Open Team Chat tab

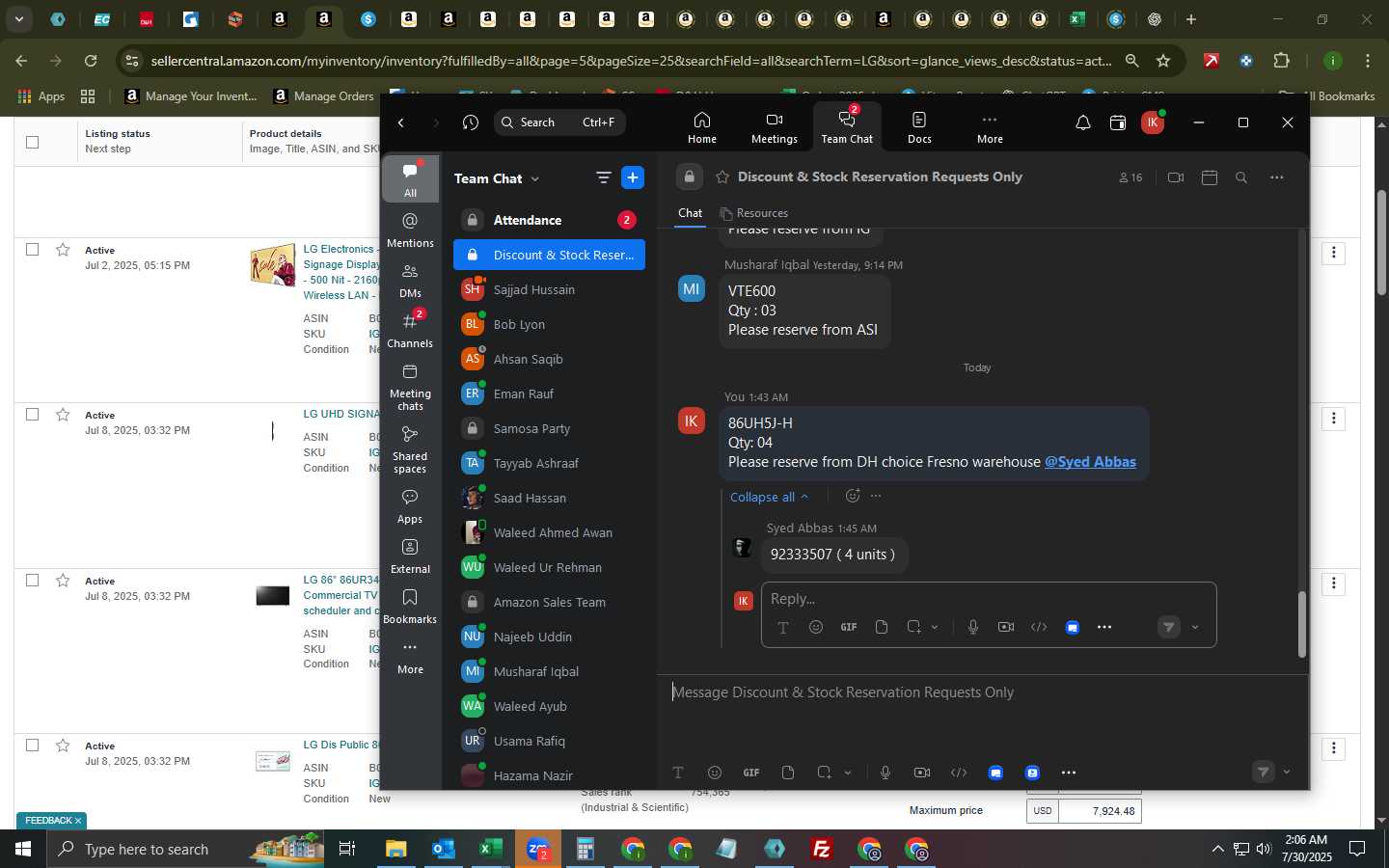pos(846,126)
